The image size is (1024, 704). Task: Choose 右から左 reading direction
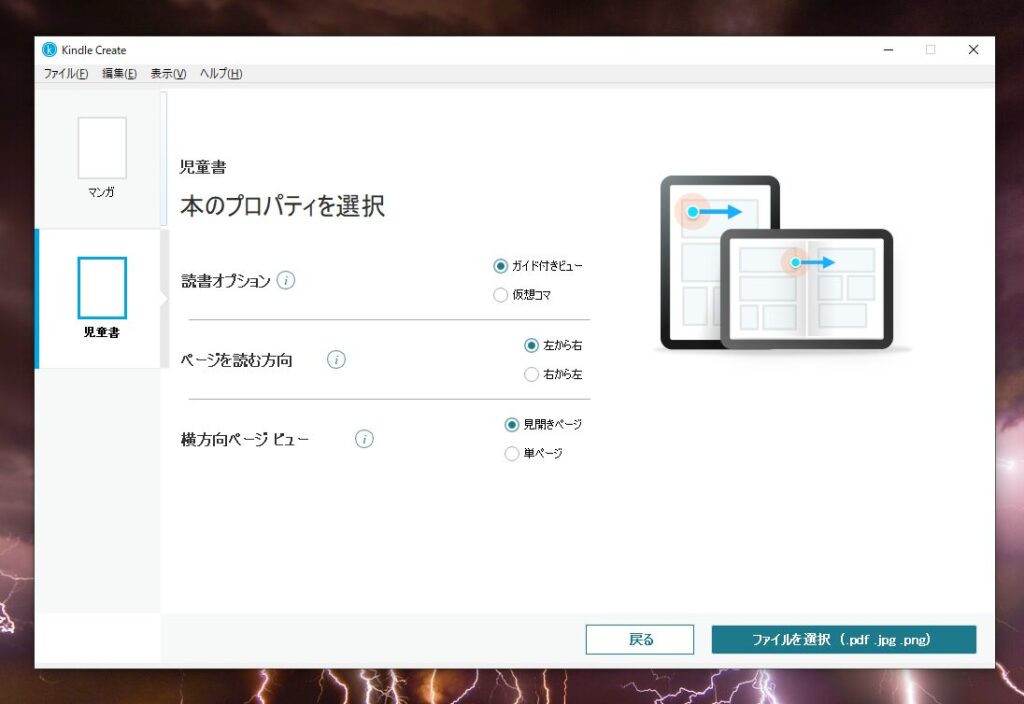tap(531, 374)
